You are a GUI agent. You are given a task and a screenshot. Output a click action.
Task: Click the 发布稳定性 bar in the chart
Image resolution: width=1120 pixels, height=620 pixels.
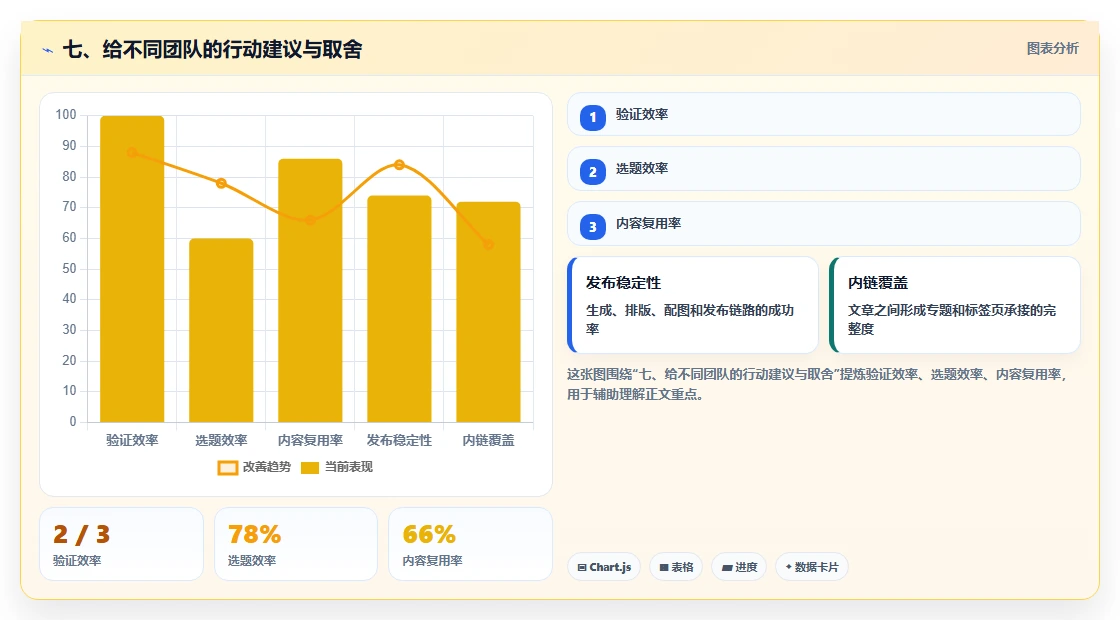[x=399, y=309]
